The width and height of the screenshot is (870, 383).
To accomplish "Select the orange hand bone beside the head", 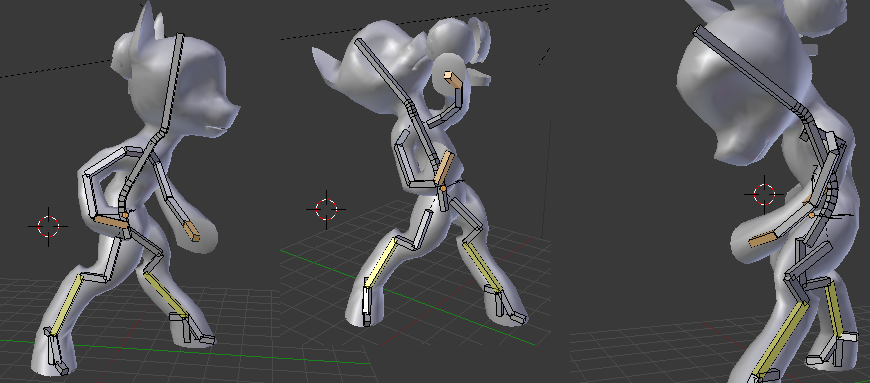I will point(453,80).
